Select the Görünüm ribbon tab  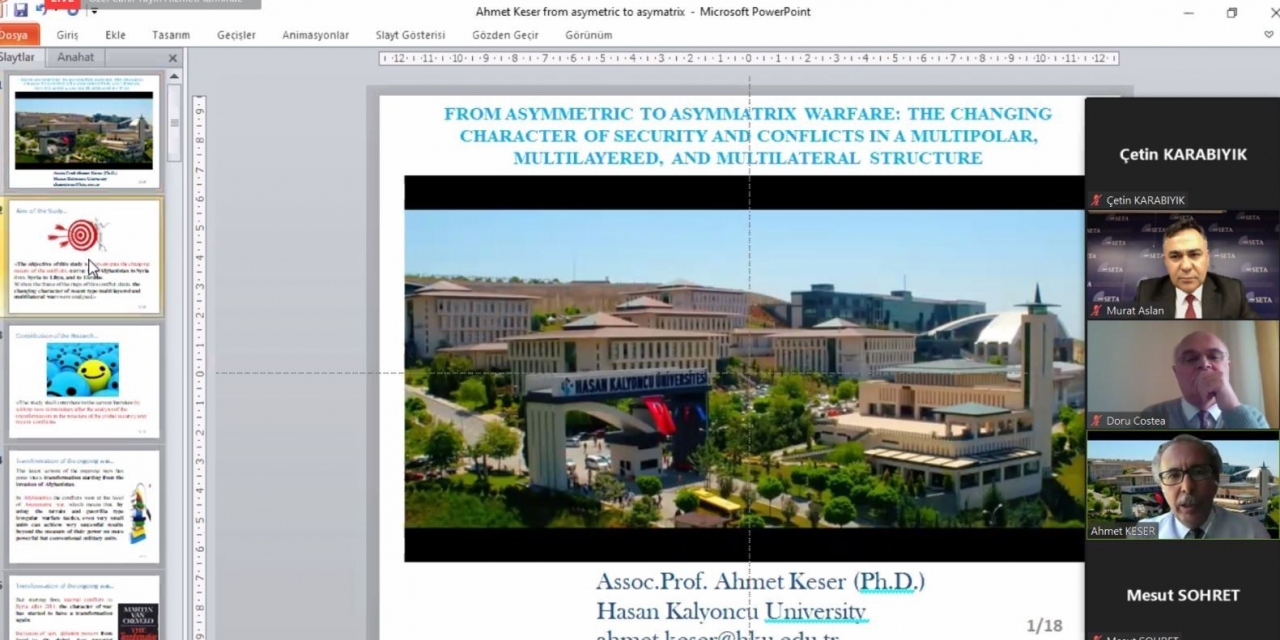point(589,35)
